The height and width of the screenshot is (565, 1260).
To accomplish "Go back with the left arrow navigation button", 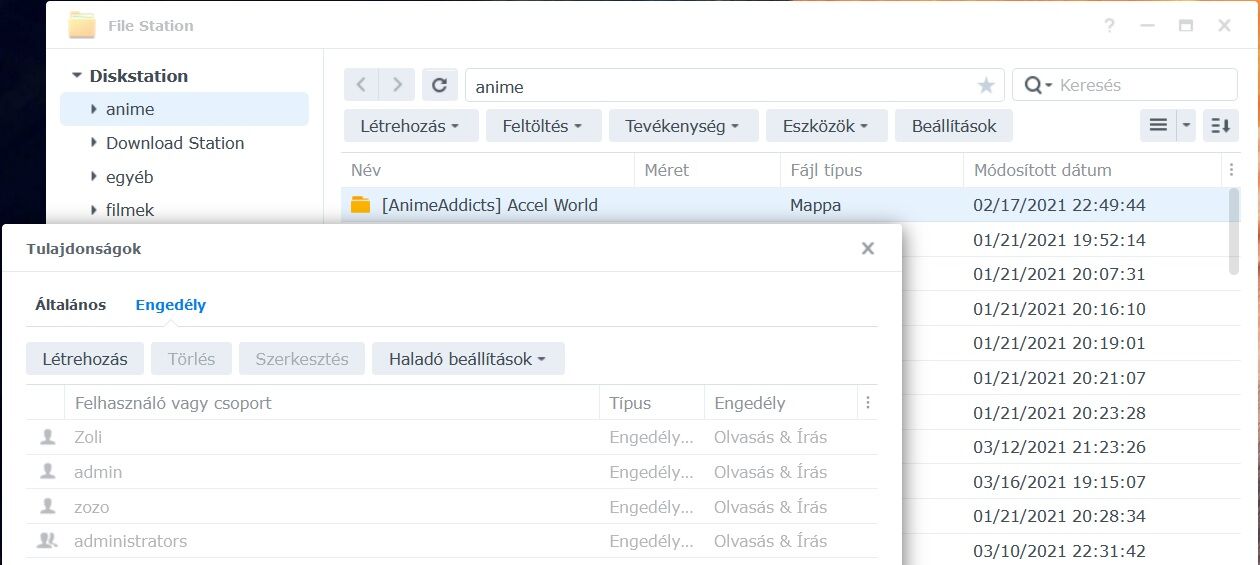I will tap(361, 85).
